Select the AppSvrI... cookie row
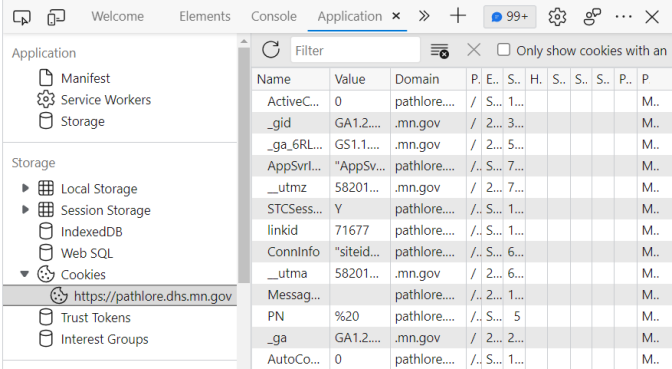Image resolution: width=672 pixels, height=369 pixels. point(462,166)
